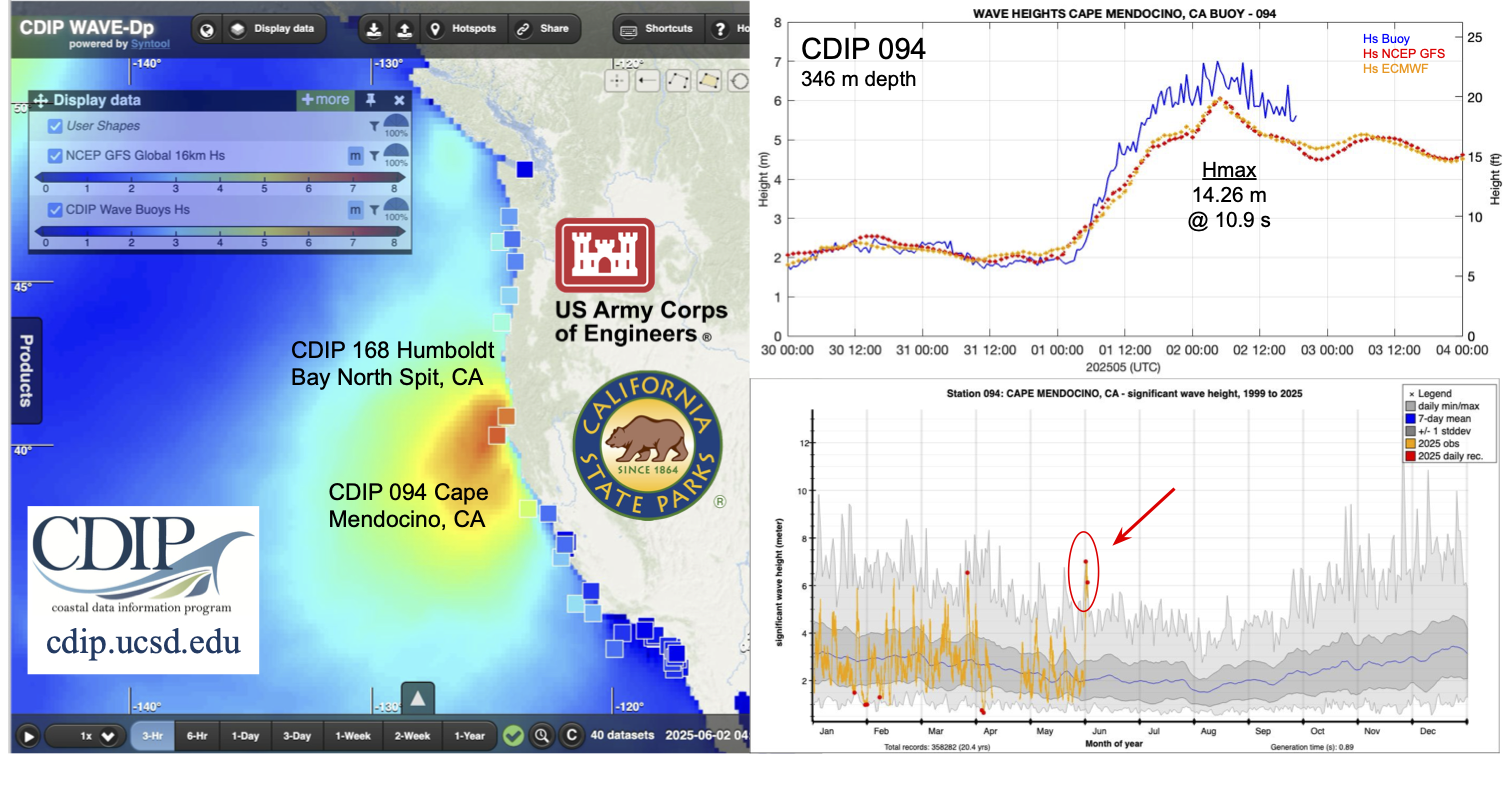The image size is (1511, 796).
Task: Click the units 'm' button for NCEP GFS layer
Action: point(355,156)
